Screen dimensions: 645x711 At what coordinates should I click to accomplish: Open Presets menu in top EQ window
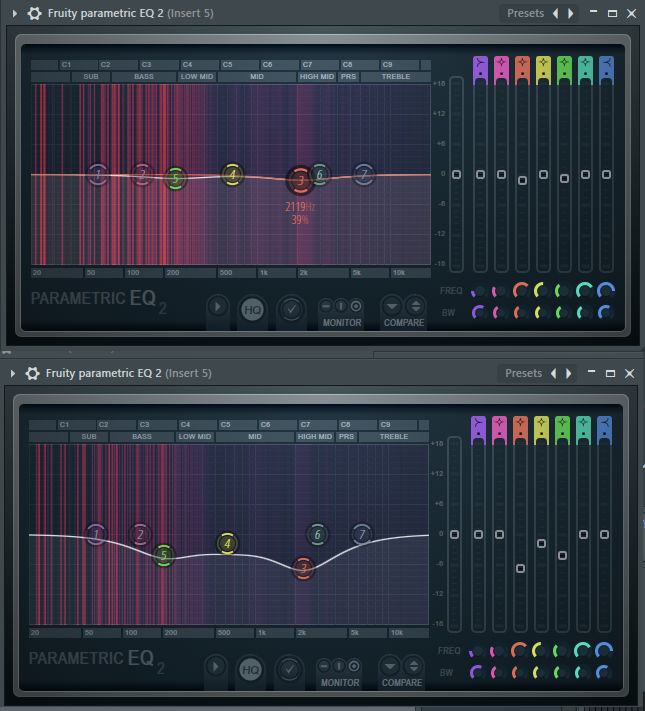(x=525, y=13)
